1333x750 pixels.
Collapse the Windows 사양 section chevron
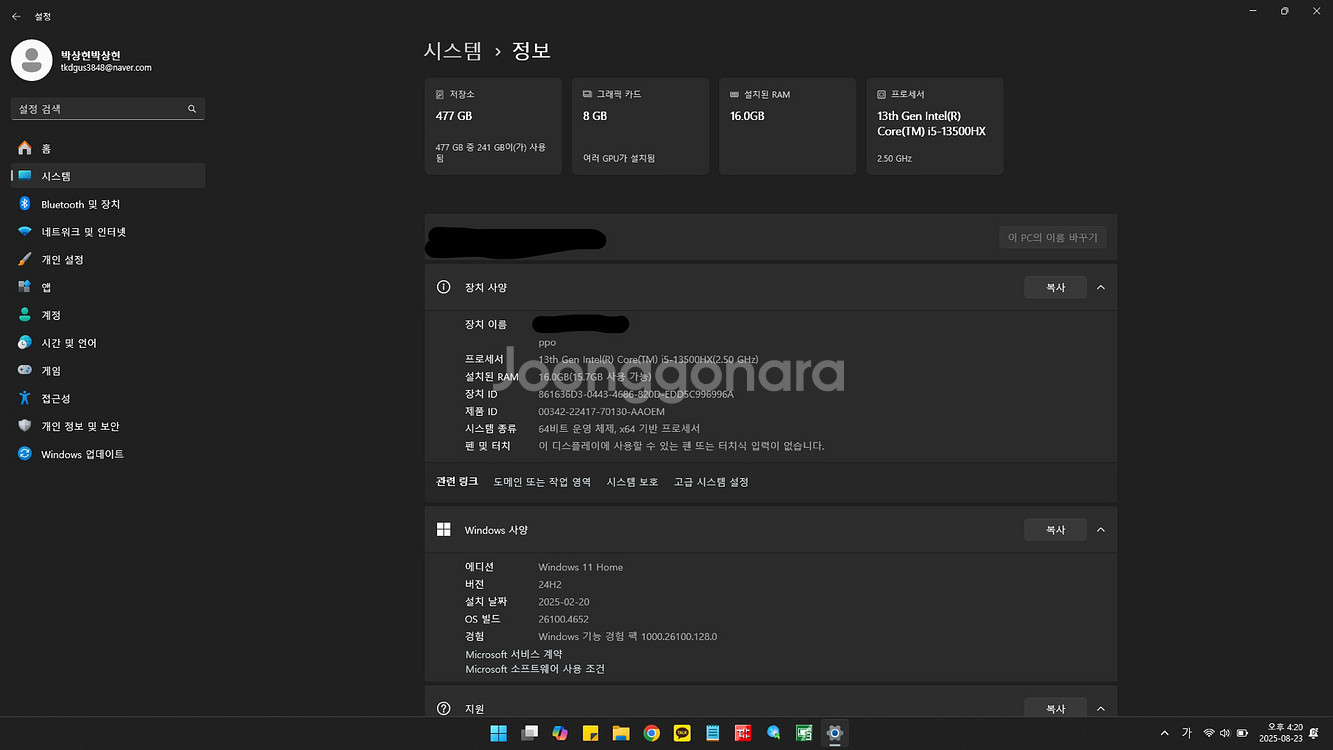1101,530
